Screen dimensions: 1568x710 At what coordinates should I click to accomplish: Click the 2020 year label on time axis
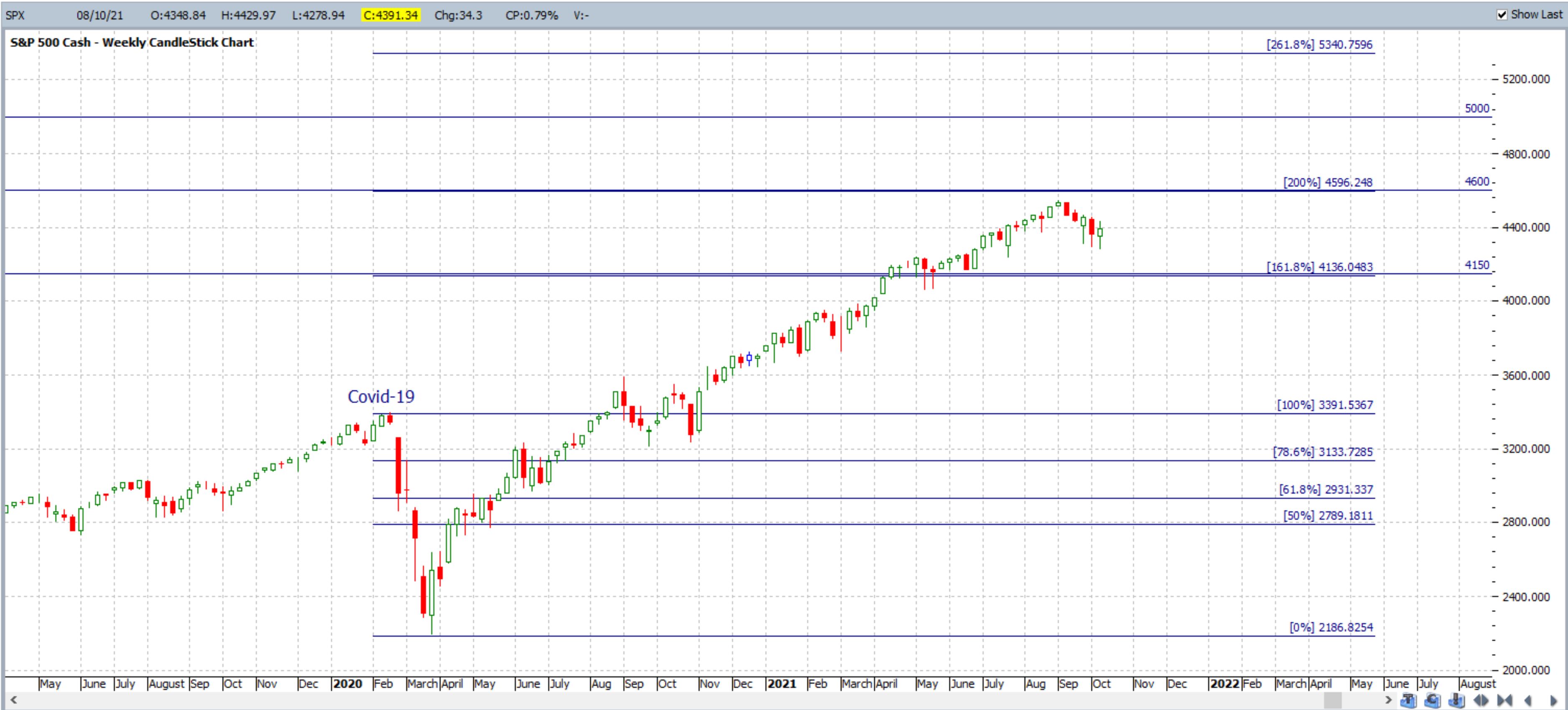pyautogui.click(x=348, y=684)
